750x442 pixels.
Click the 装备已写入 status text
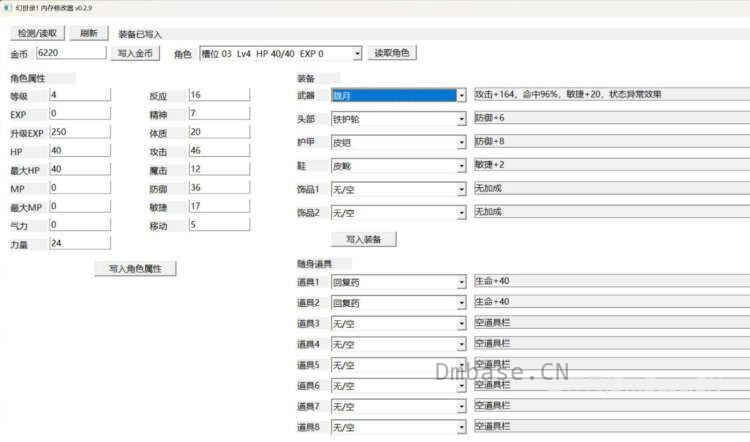pos(140,34)
